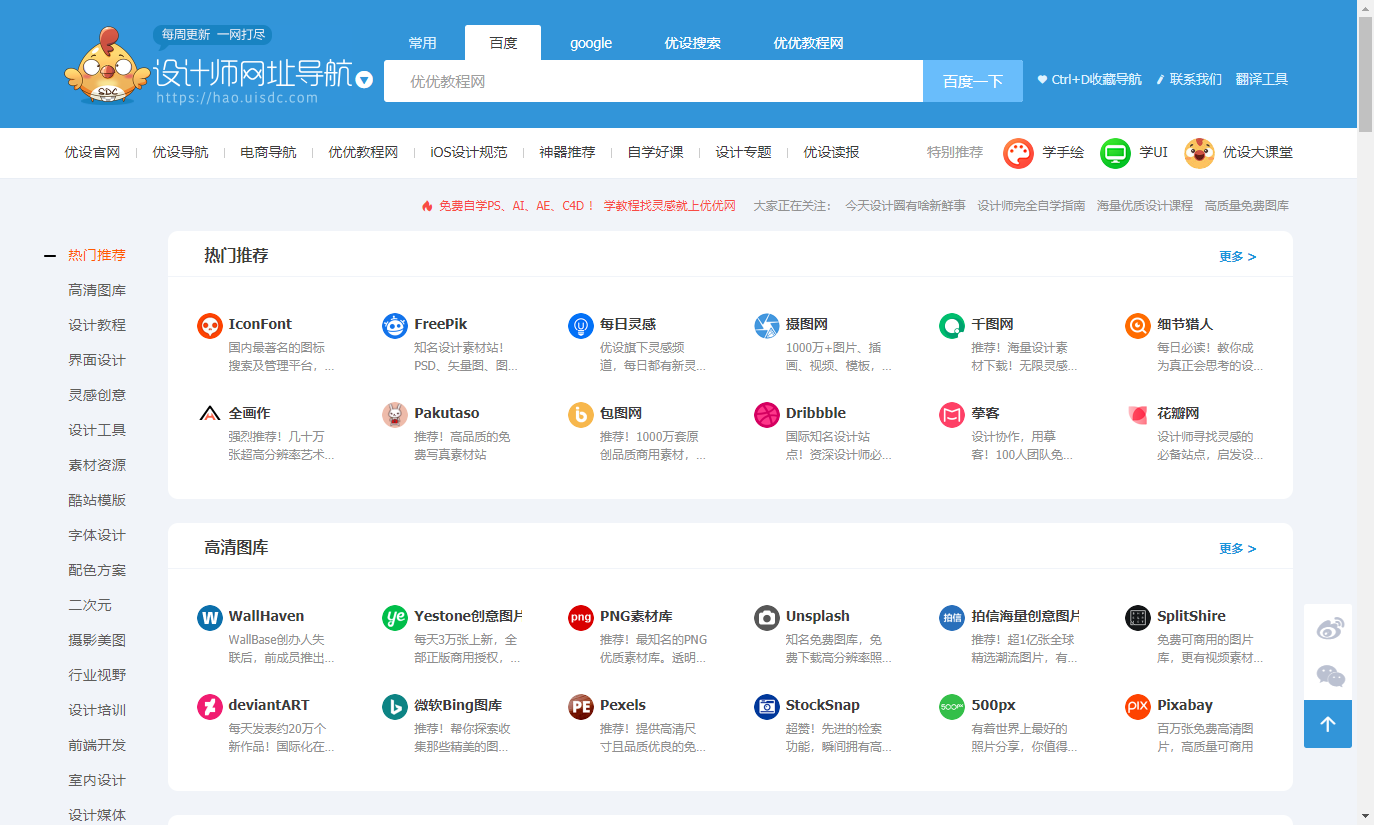Click the StockSnap camera icon

[x=767, y=707]
